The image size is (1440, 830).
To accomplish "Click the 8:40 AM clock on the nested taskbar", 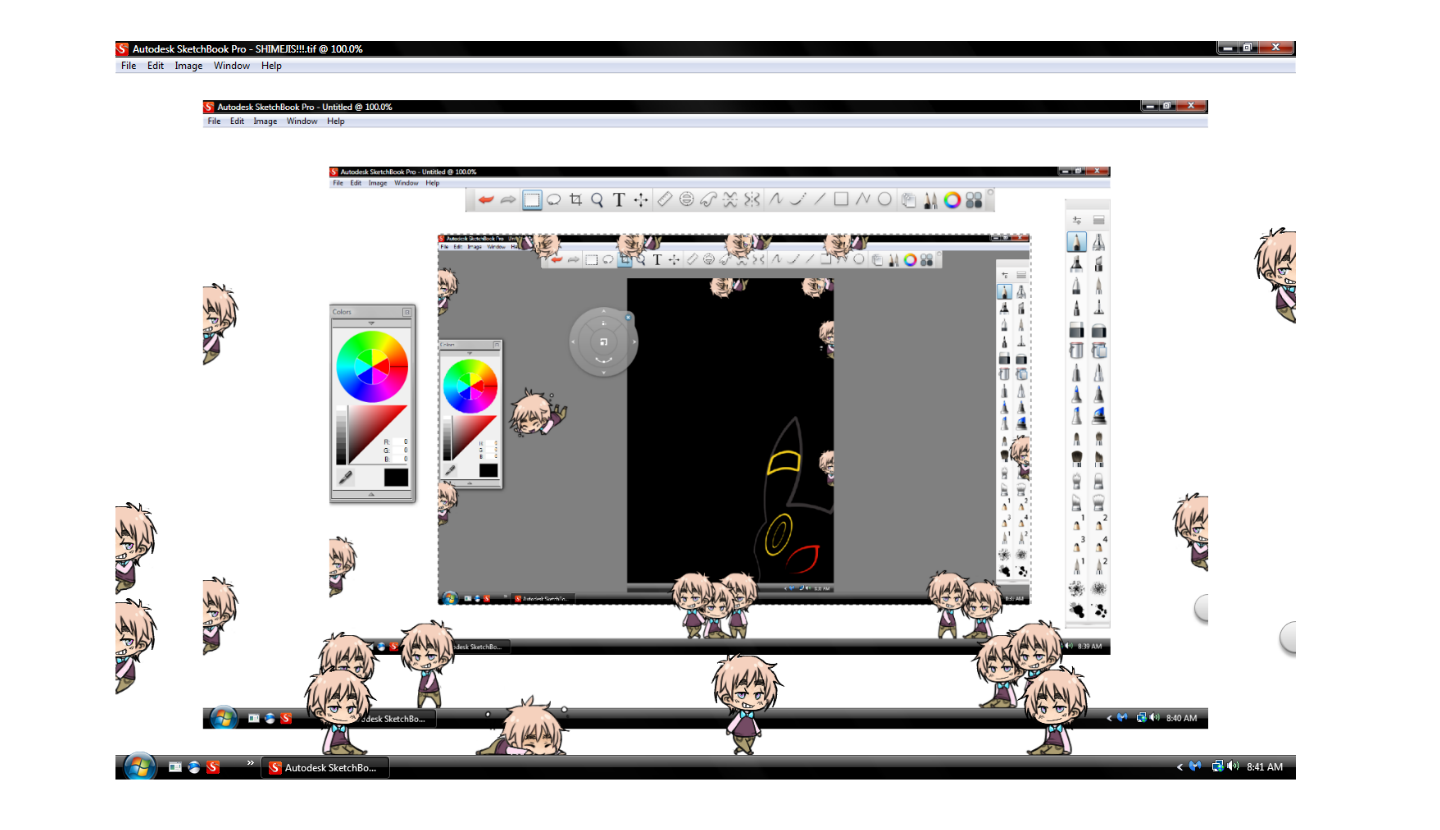I will 1181,718.
